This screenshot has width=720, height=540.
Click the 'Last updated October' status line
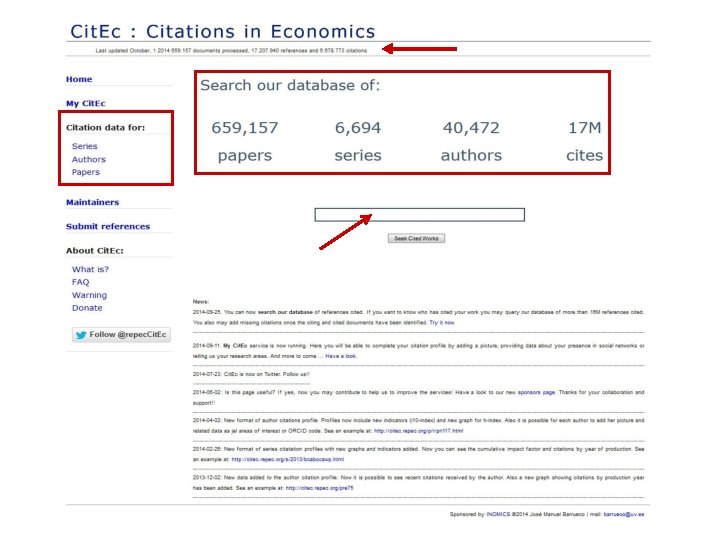coord(231,51)
